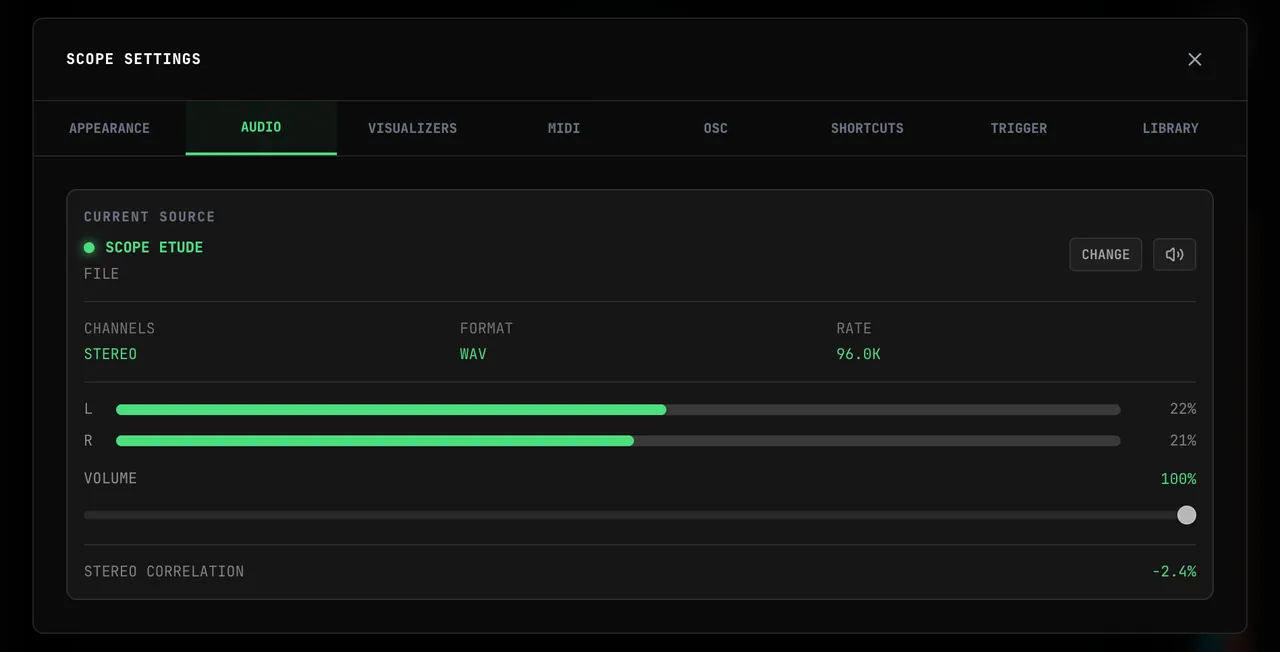Screen dimensions: 1280x652
Task: Click the Stereo channels value
Action: [110, 354]
